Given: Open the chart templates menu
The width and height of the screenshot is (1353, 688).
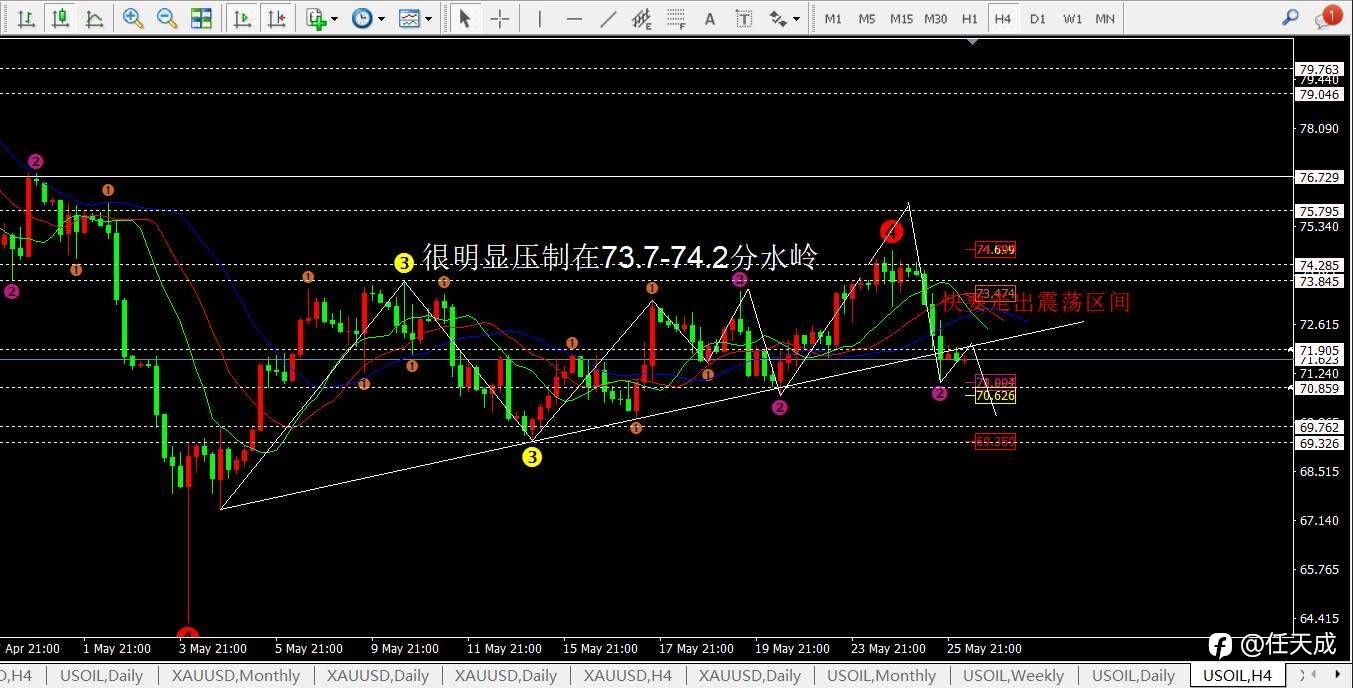Looking at the screenshot, I should click(409, 18).
